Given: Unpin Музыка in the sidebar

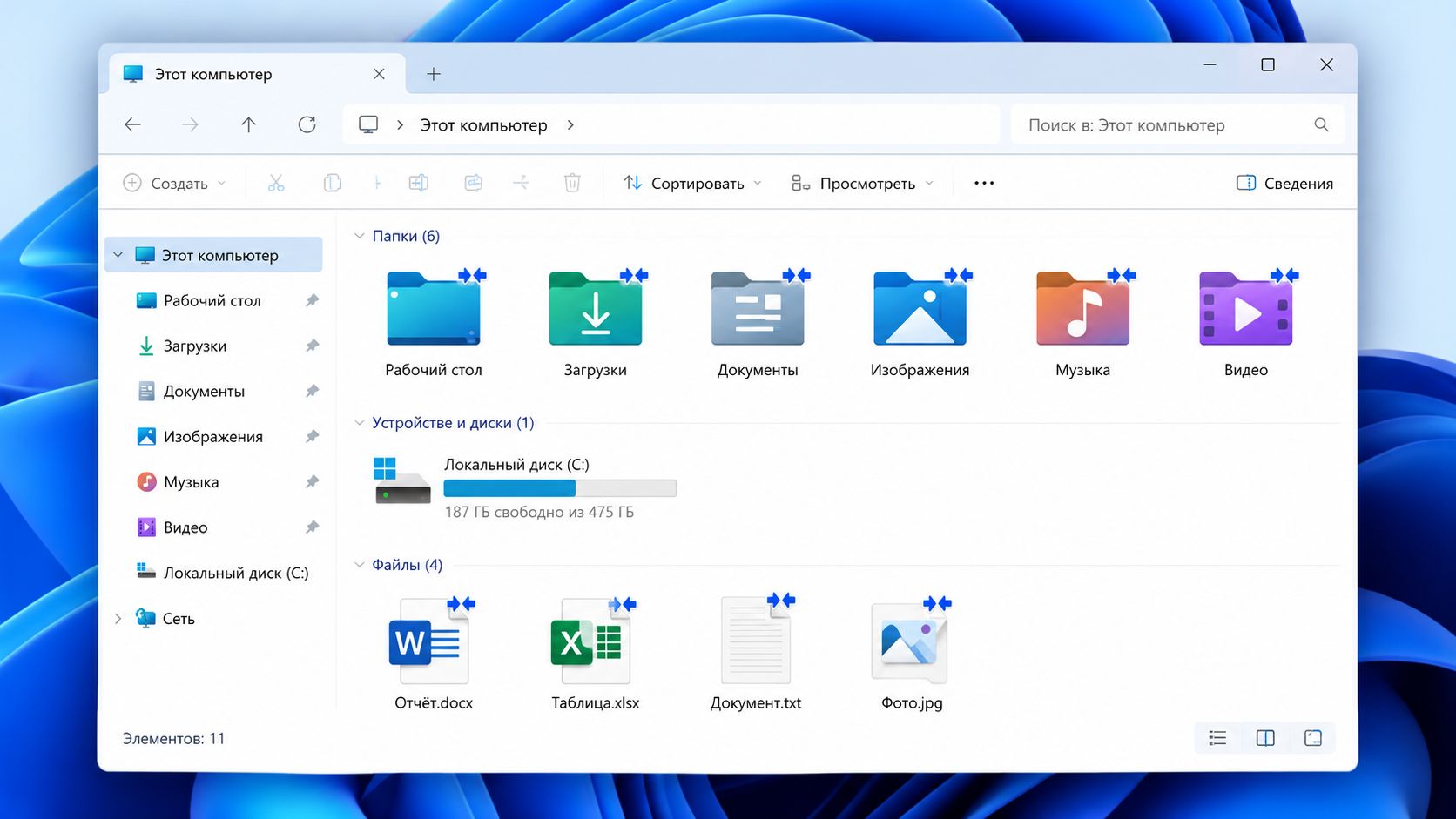Looking at the screenshot, I should [312, 481].
